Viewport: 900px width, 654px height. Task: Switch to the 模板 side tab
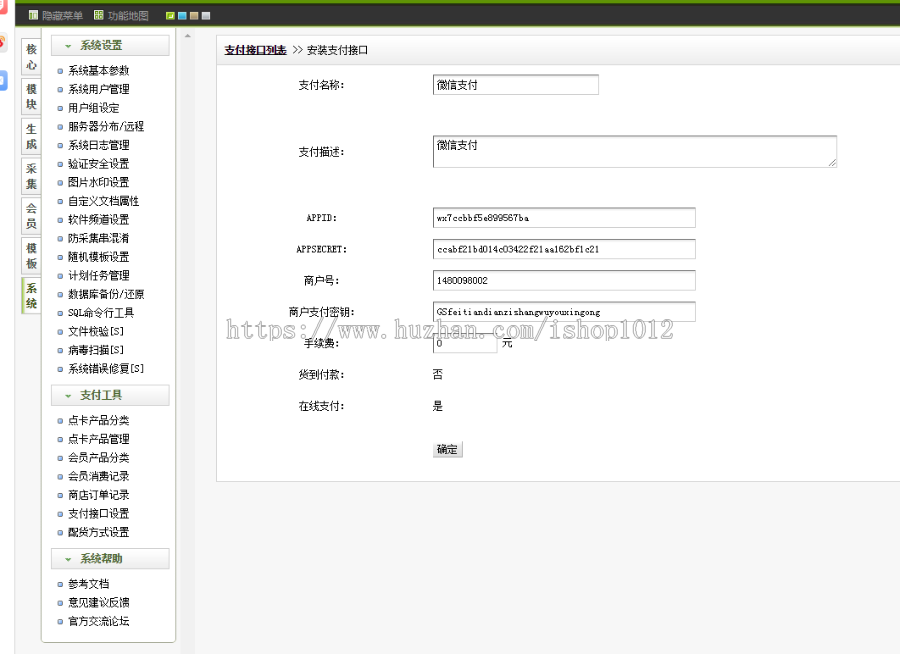click(x=31, y=256)
